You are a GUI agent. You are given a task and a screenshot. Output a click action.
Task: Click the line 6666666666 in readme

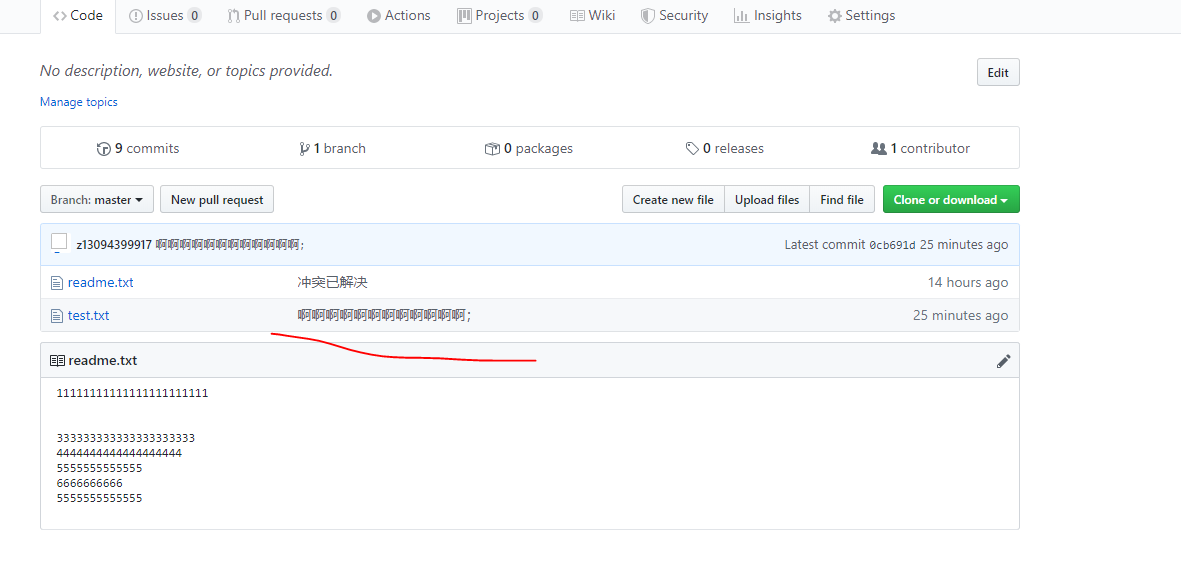click(90, 483)
